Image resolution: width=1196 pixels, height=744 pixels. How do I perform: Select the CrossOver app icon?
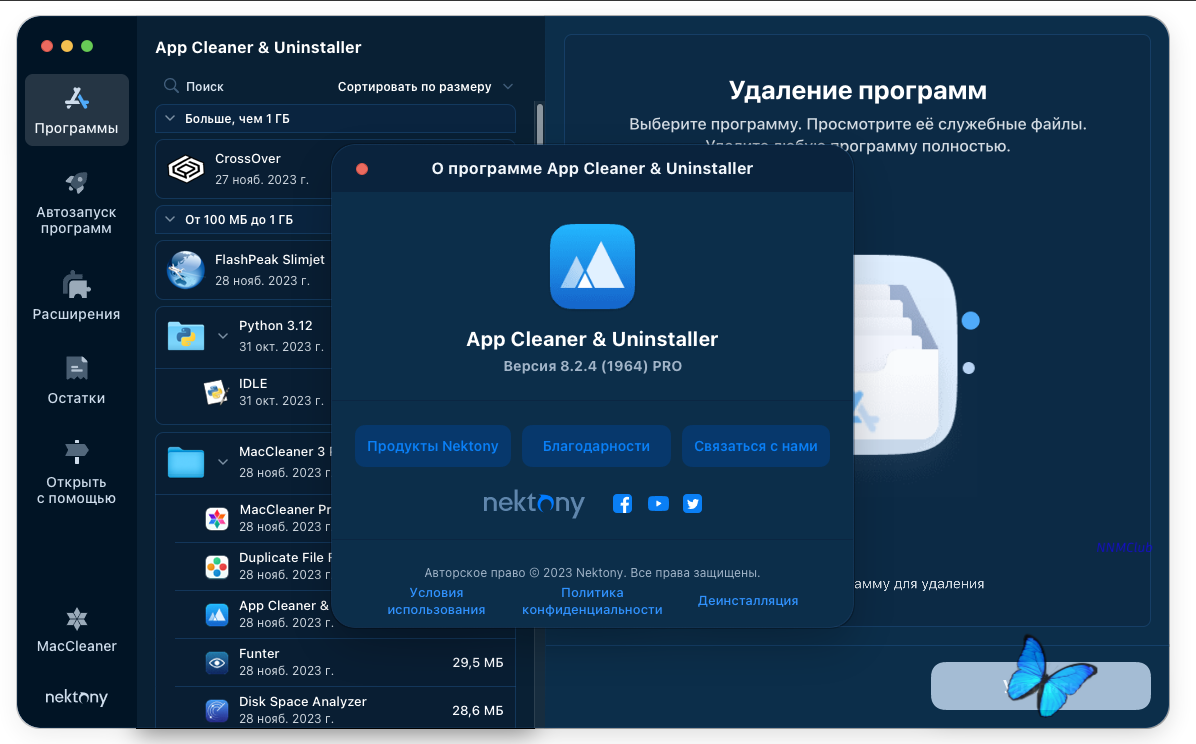click(x=186, y=169)
